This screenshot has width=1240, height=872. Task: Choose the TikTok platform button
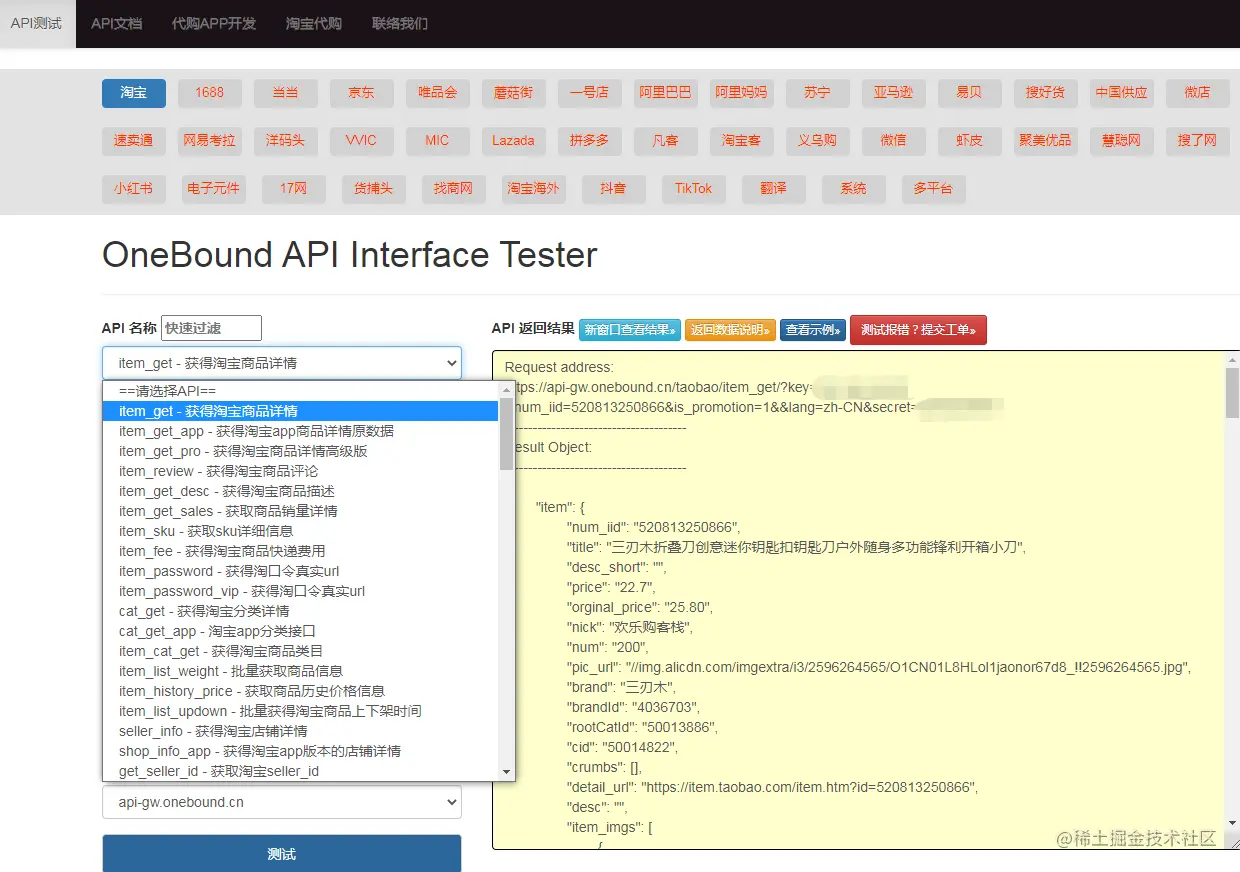click(x=694, y=189)
